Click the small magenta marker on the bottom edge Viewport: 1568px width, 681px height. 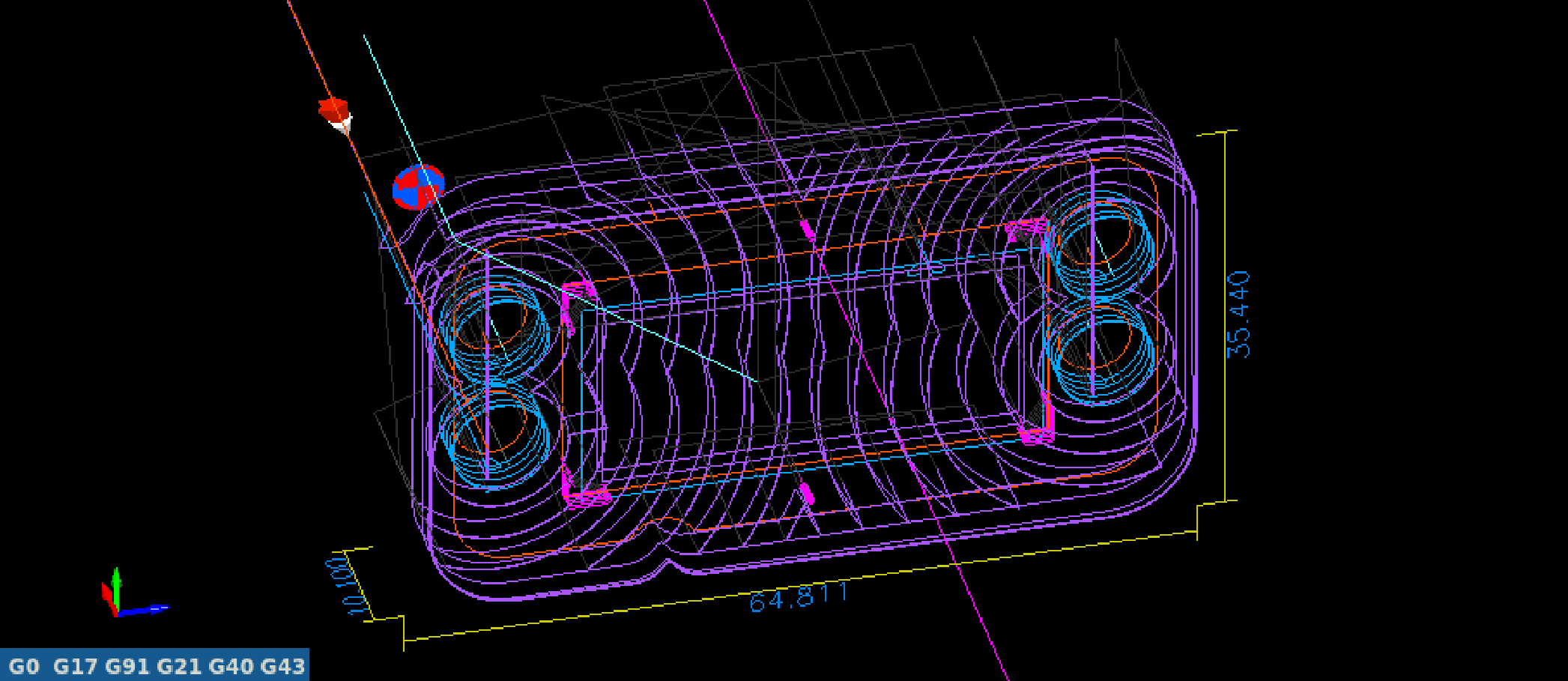(x=807, y=494)
